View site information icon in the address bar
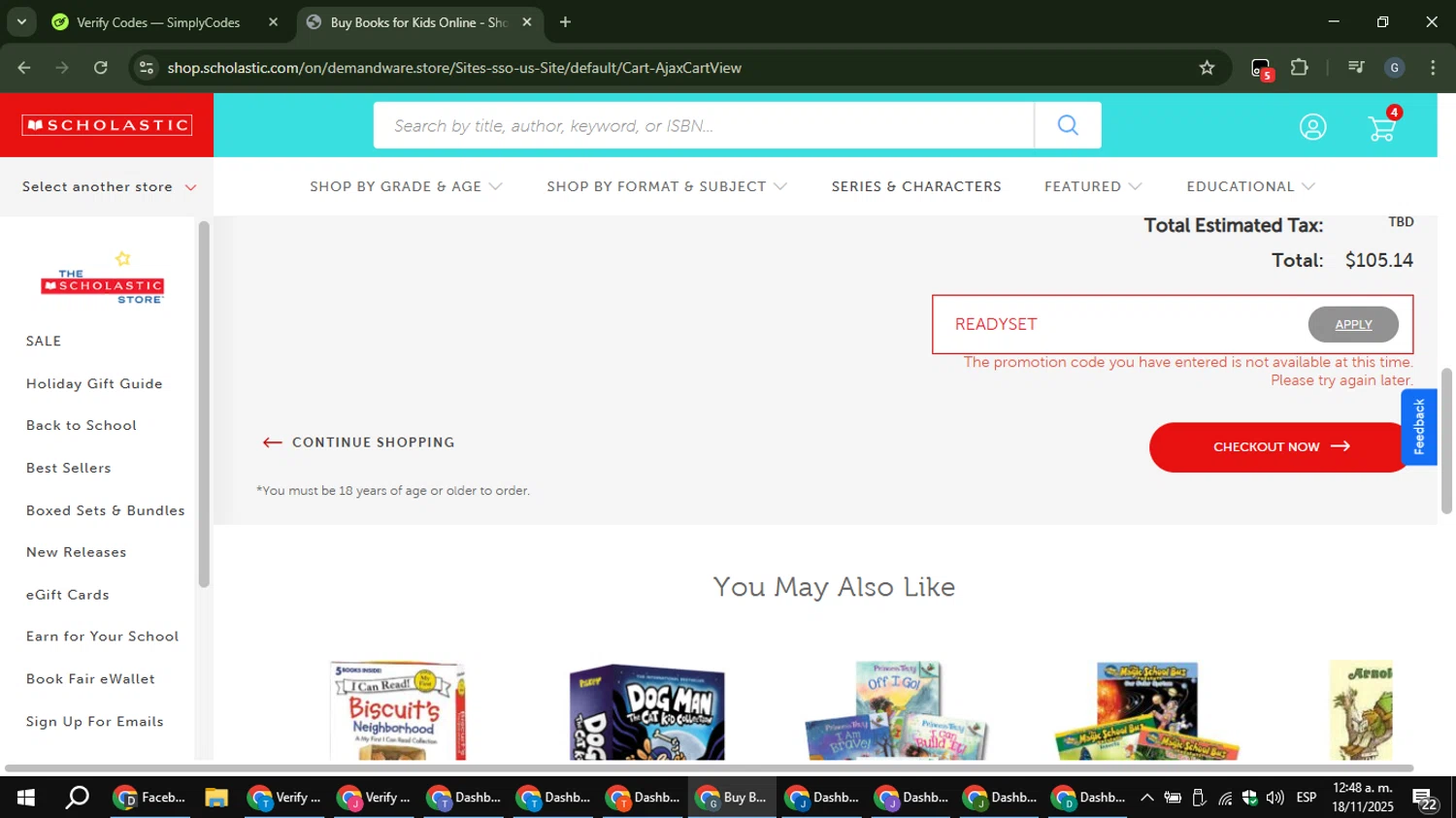 point(147,67)
